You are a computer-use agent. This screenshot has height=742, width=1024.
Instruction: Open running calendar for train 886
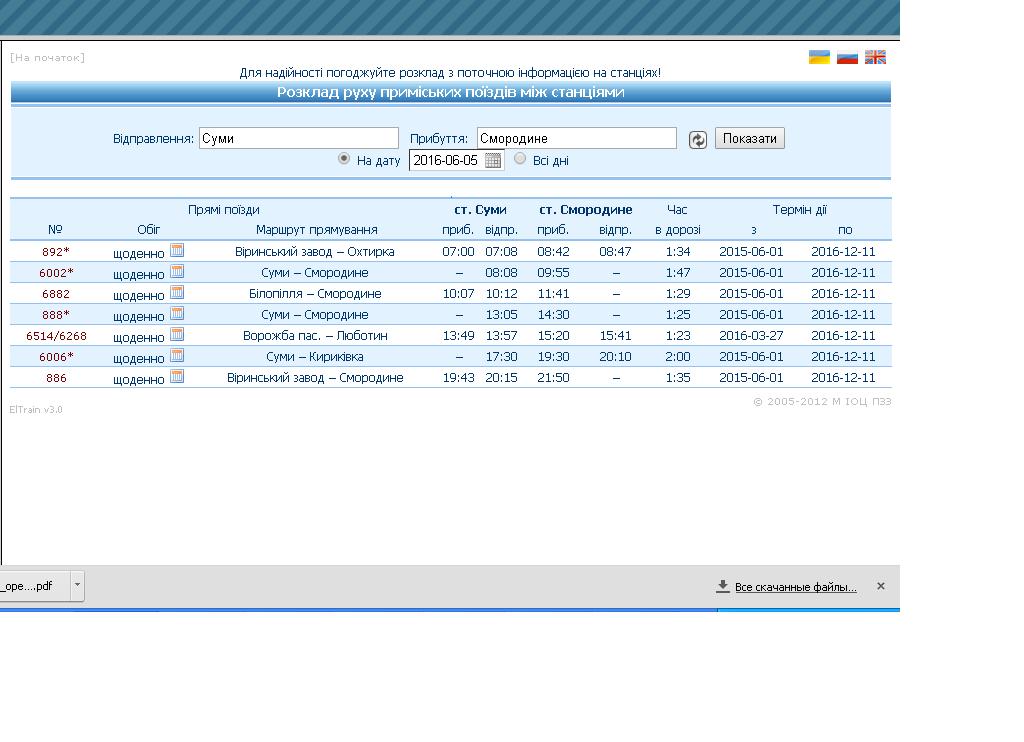(x=177, y=376)
